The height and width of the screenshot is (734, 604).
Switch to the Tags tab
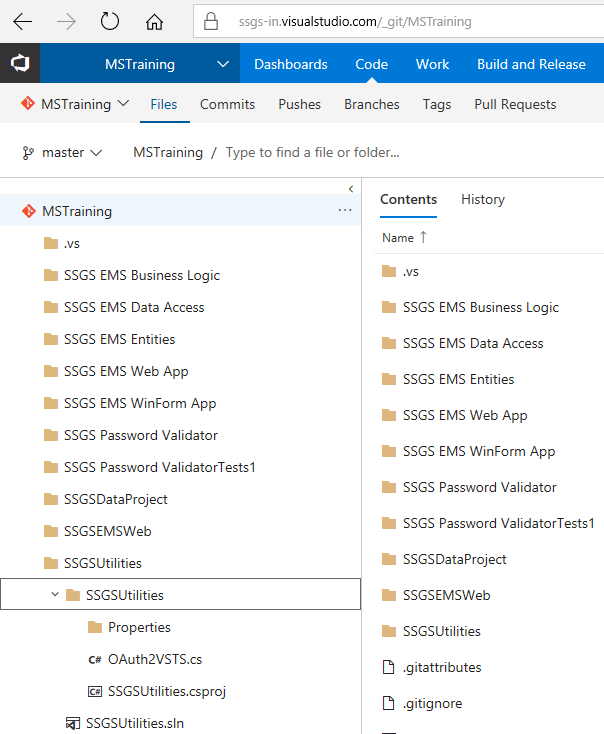click(x=437, y=104)
